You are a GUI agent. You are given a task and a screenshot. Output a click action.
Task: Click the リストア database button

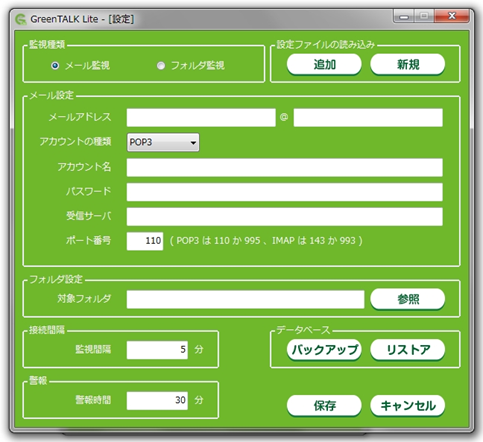pos(407,350)
